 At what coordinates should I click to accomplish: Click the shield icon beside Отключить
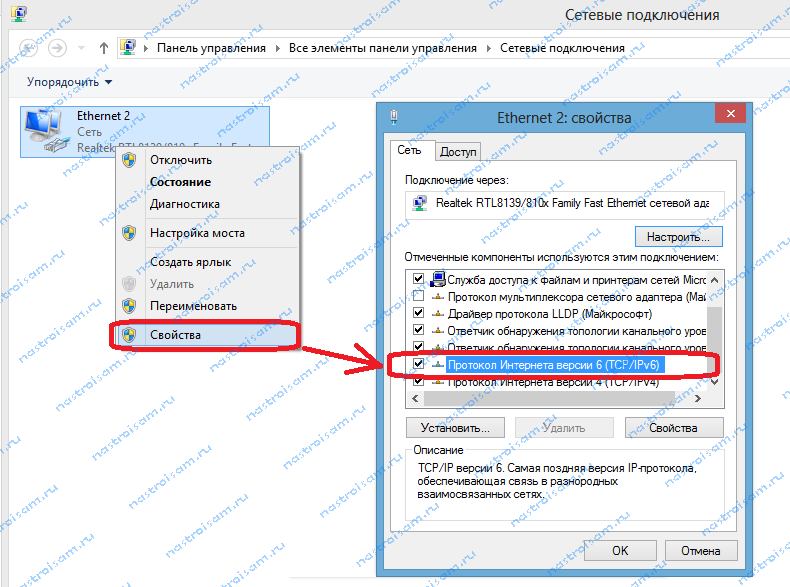[x=129, y=160]
